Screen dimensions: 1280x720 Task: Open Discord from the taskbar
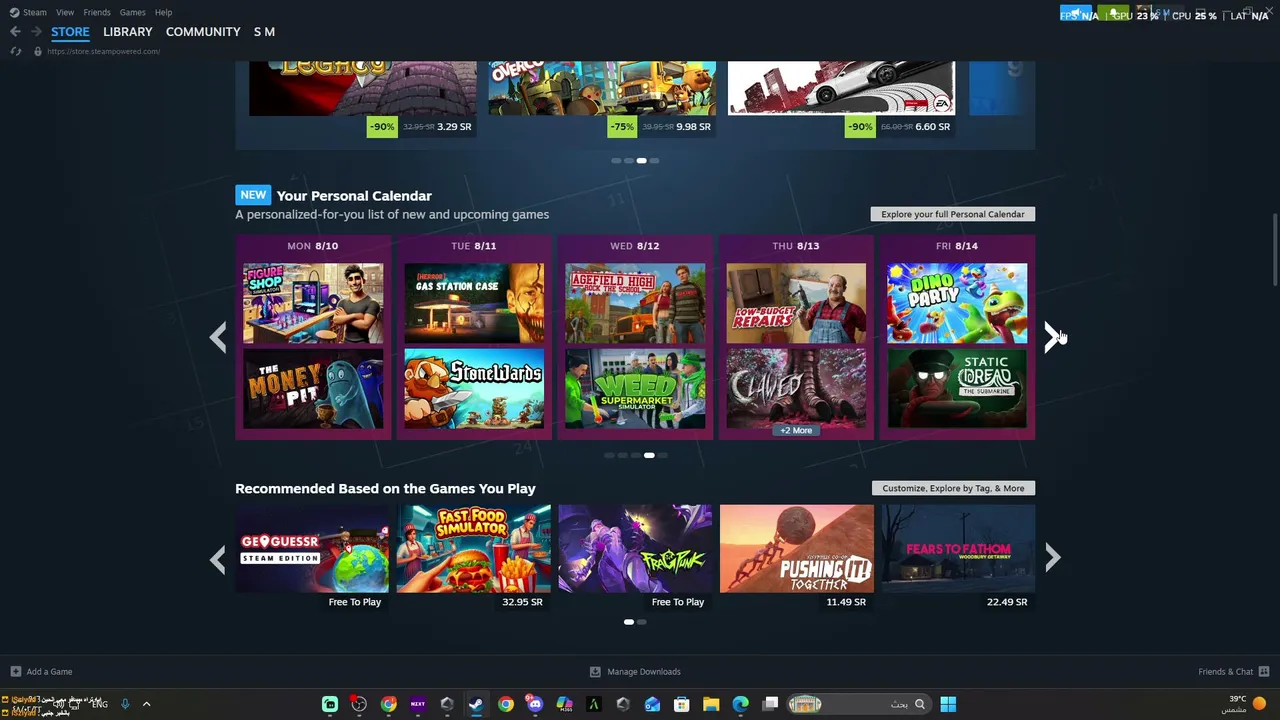point(535,704)
